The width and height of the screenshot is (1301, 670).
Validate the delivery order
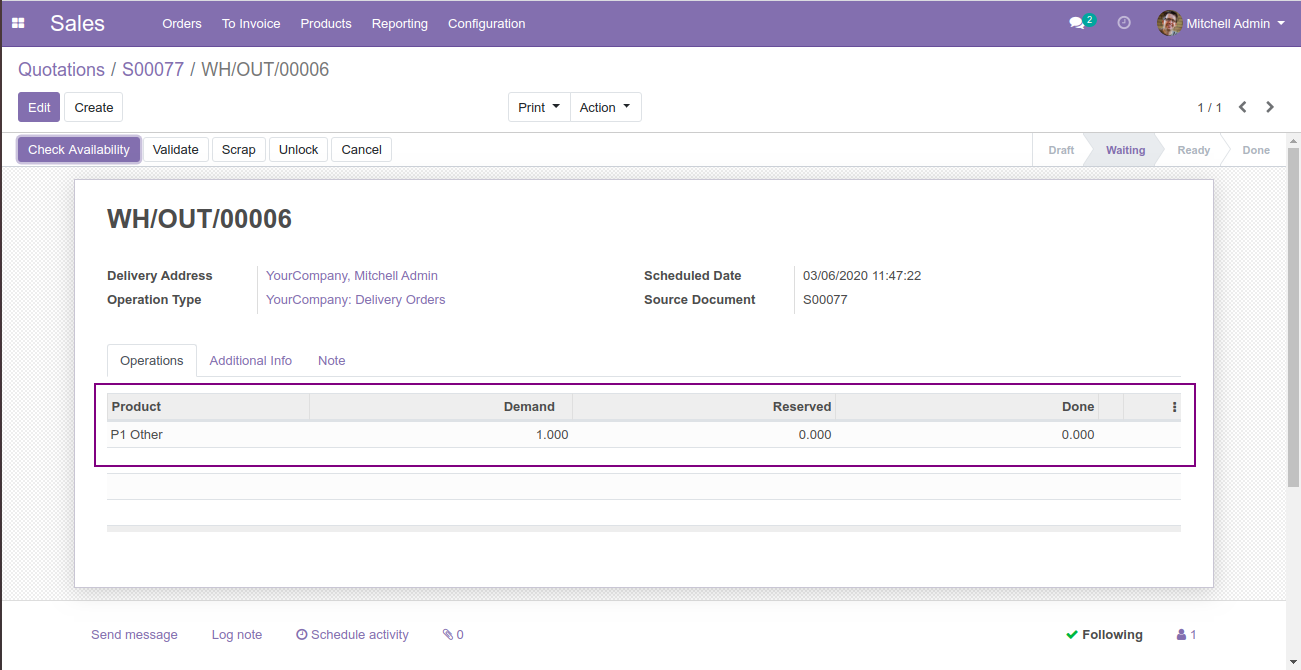176,150
